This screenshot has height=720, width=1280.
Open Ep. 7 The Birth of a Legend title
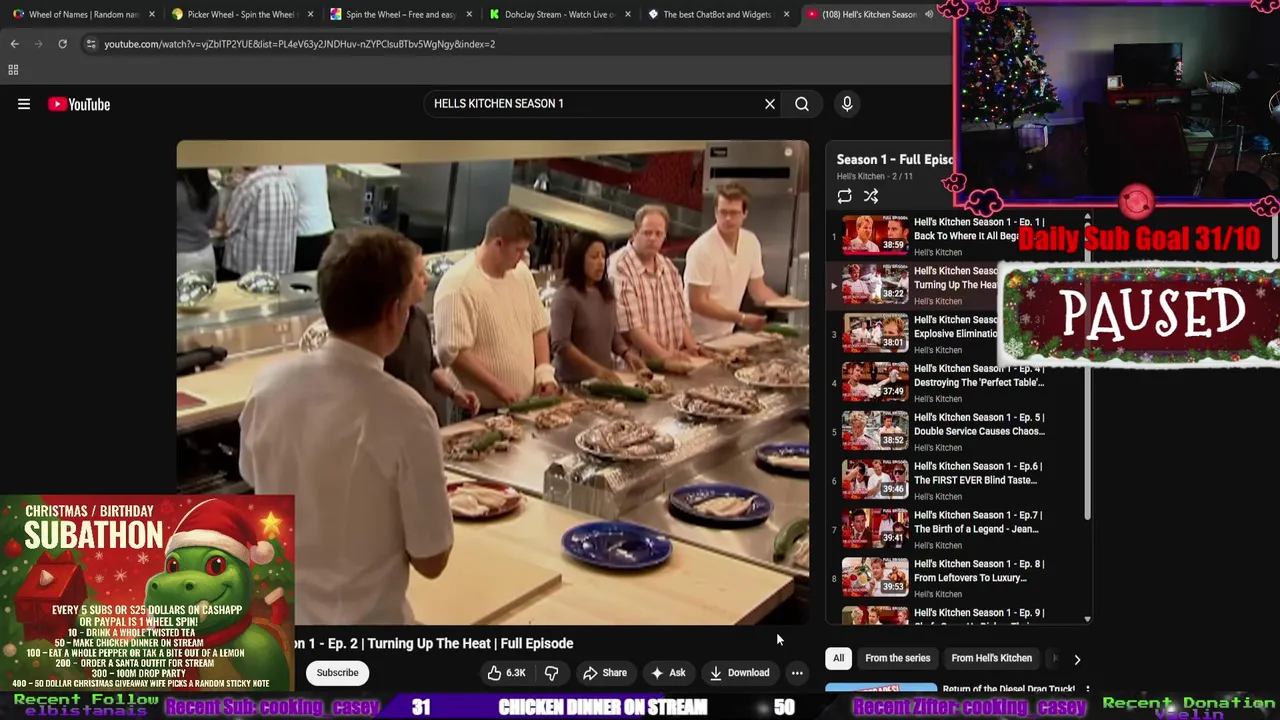[978, 523]
